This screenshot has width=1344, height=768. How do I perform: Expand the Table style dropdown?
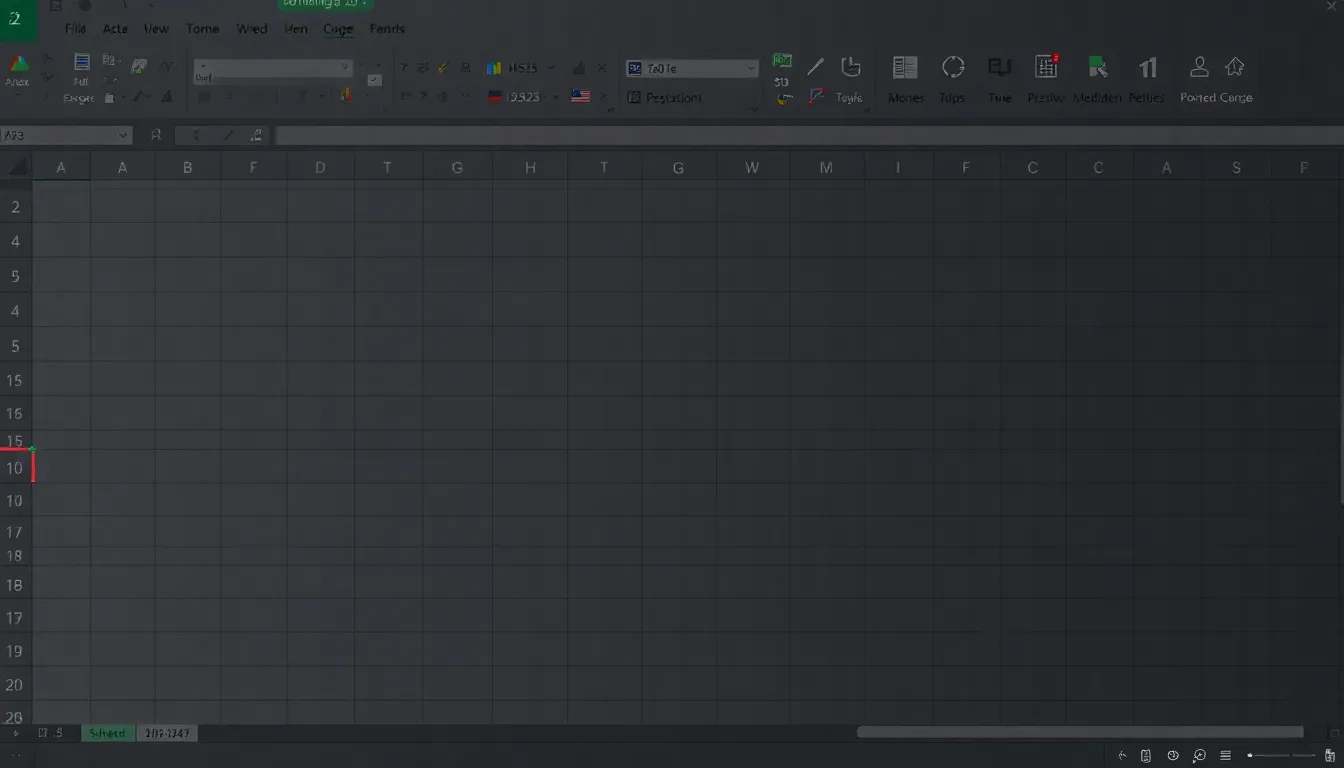click(751, 68)
